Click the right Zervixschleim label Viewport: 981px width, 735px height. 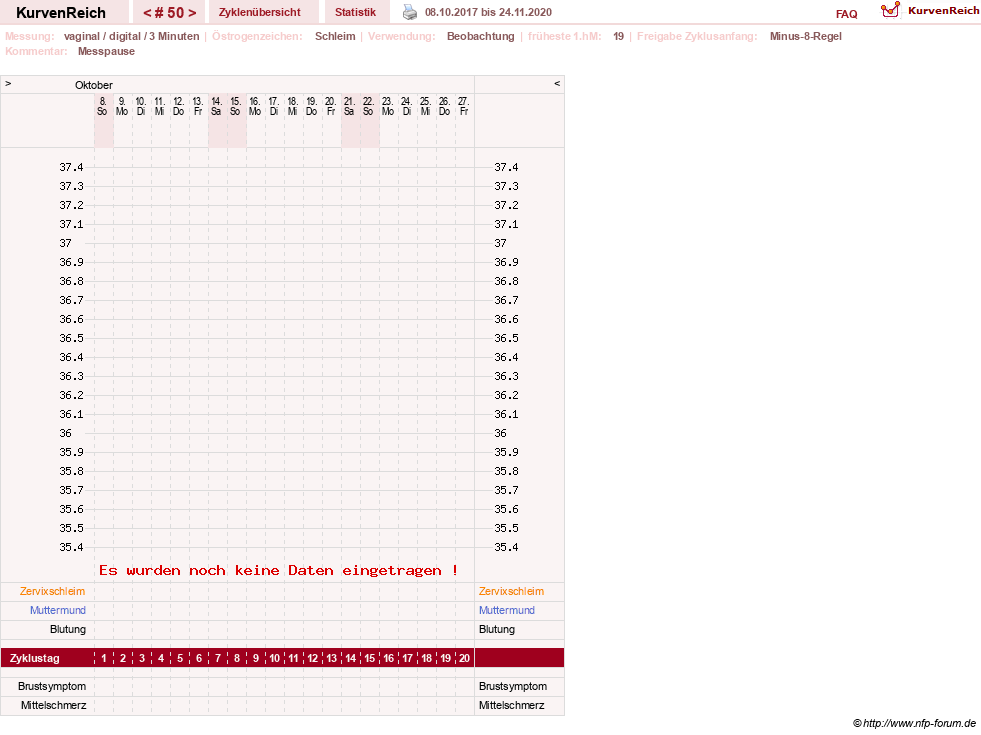tap(511, 591)
